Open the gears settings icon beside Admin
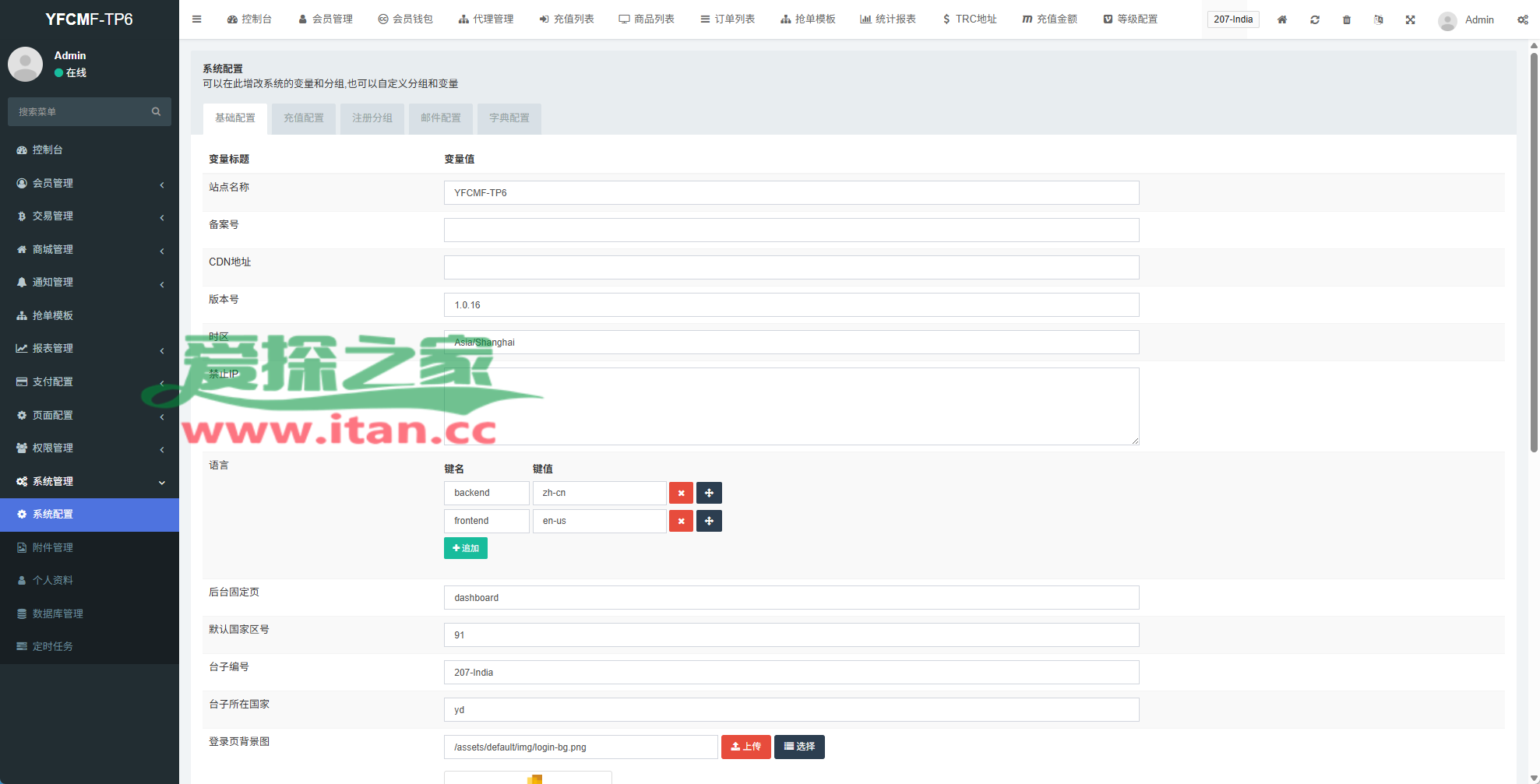The height and width of the screenshot is (784, 1540). pos(1522,19)
